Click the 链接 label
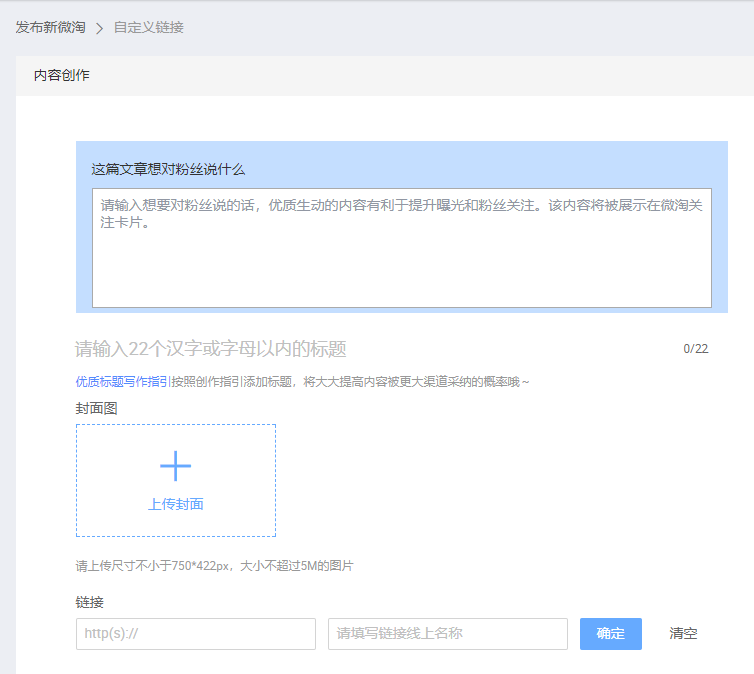The image size is (754, 674). tap(89, 602)
